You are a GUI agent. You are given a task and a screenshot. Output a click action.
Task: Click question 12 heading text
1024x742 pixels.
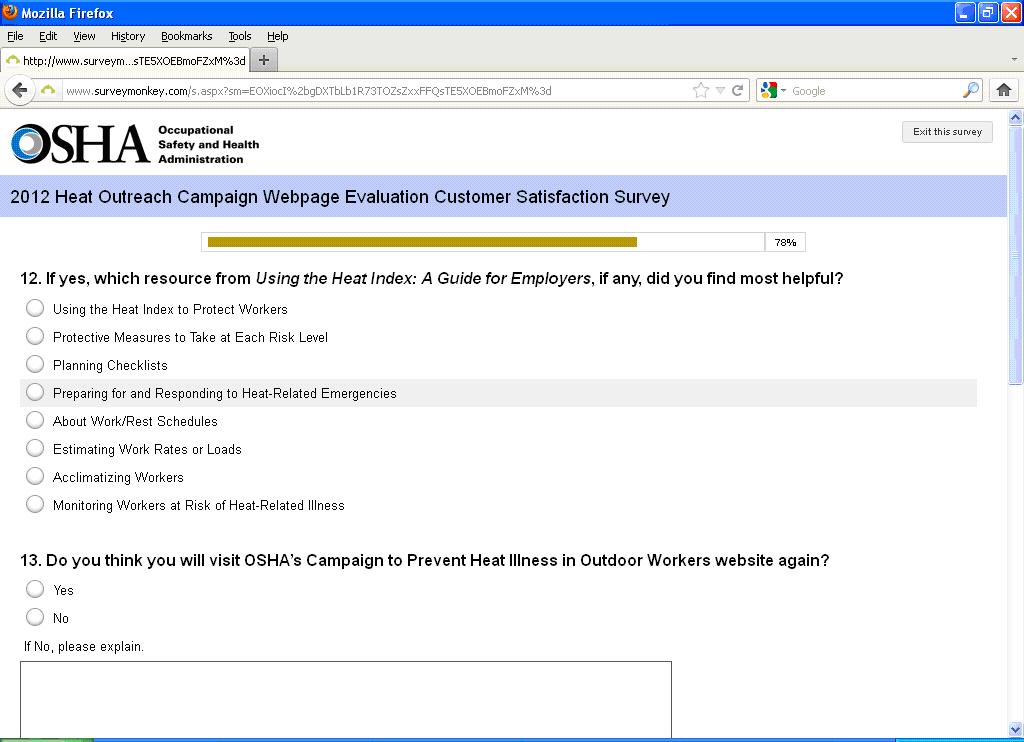click(432, 278)
